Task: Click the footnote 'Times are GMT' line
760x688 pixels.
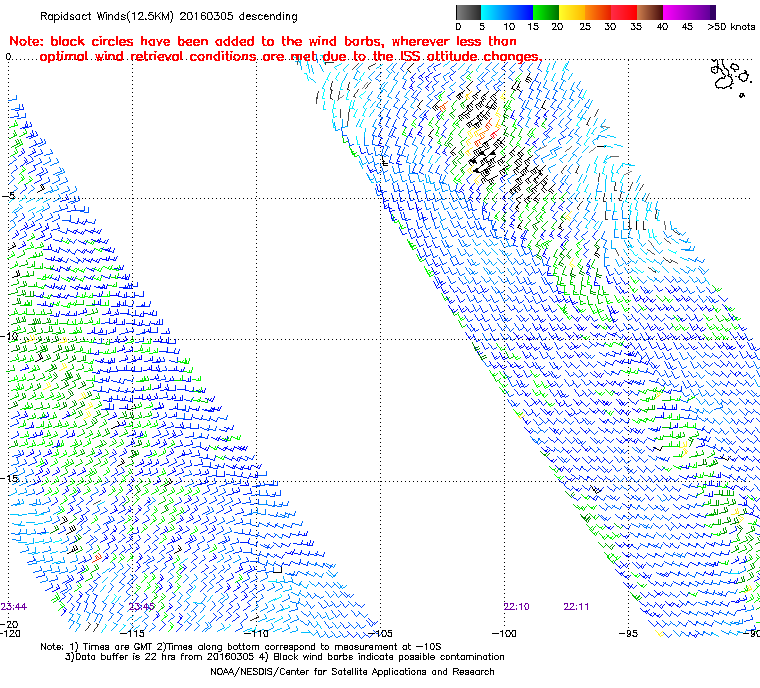Action: [x=241, y=647]
